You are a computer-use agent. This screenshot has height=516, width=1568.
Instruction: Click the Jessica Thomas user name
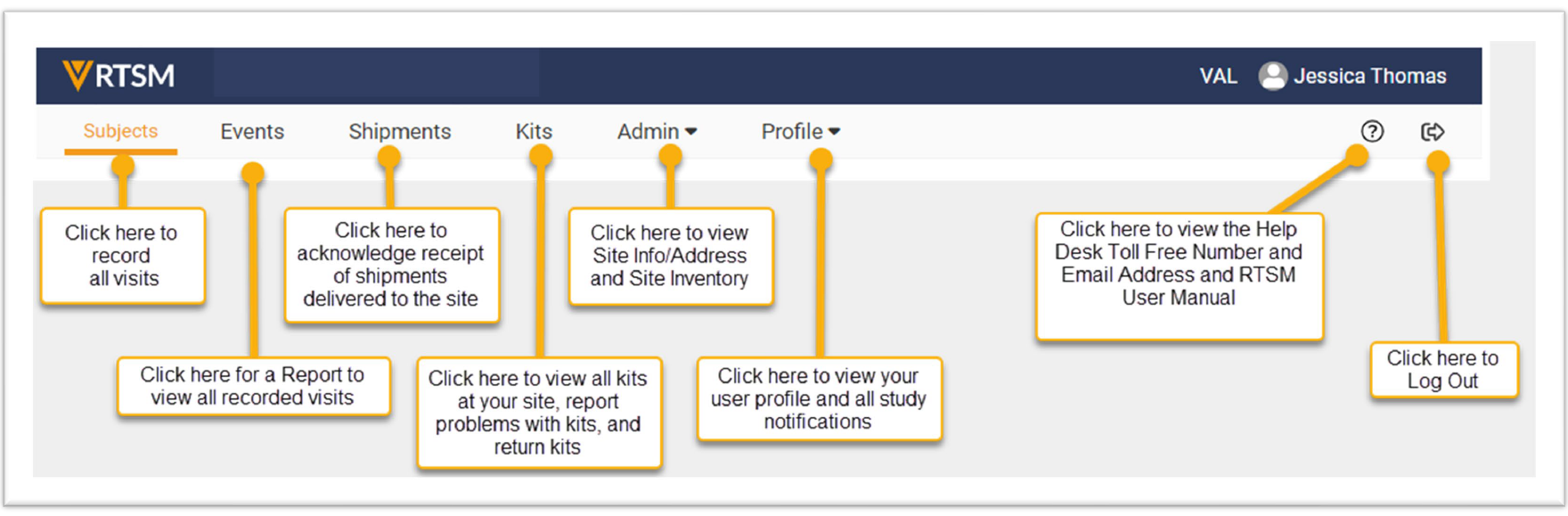pos(1369,76)
